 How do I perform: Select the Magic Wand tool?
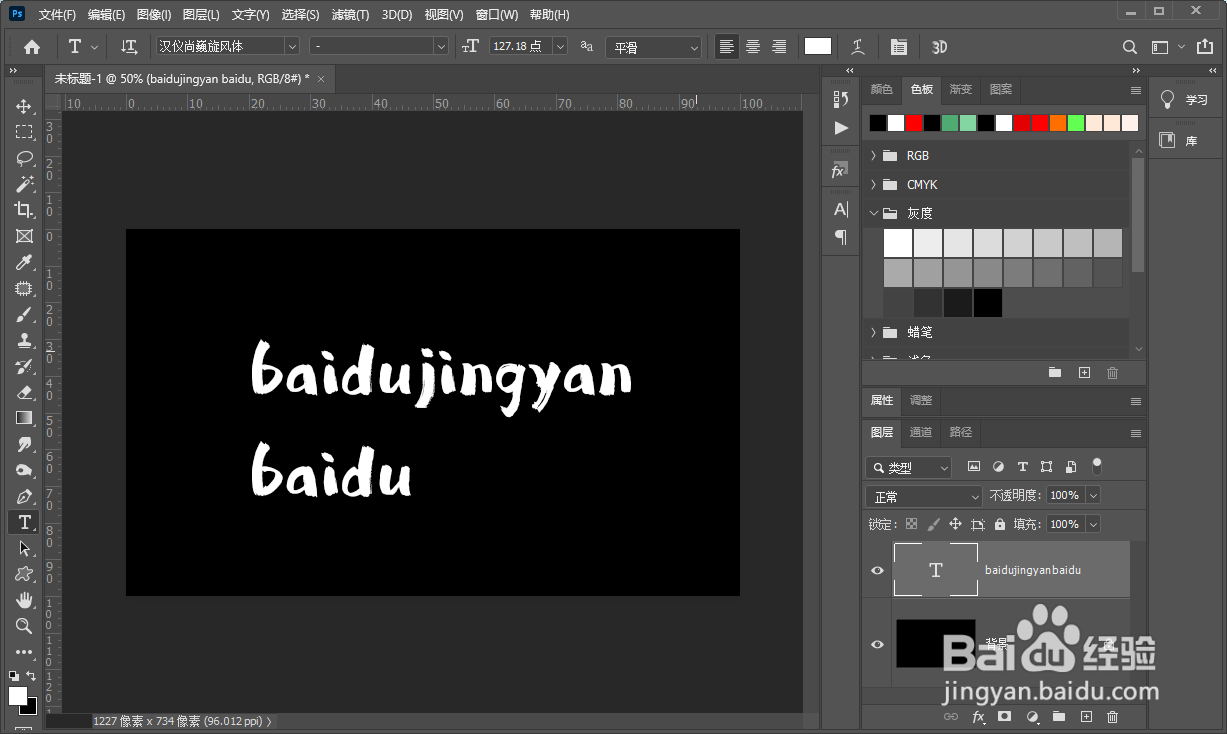click(x=24, y=184)
